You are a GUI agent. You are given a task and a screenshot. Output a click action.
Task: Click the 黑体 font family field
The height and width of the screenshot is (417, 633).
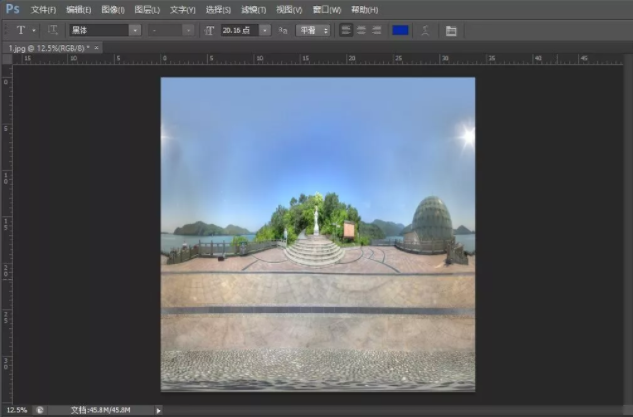pyautogui.click(x=99, y=30)
